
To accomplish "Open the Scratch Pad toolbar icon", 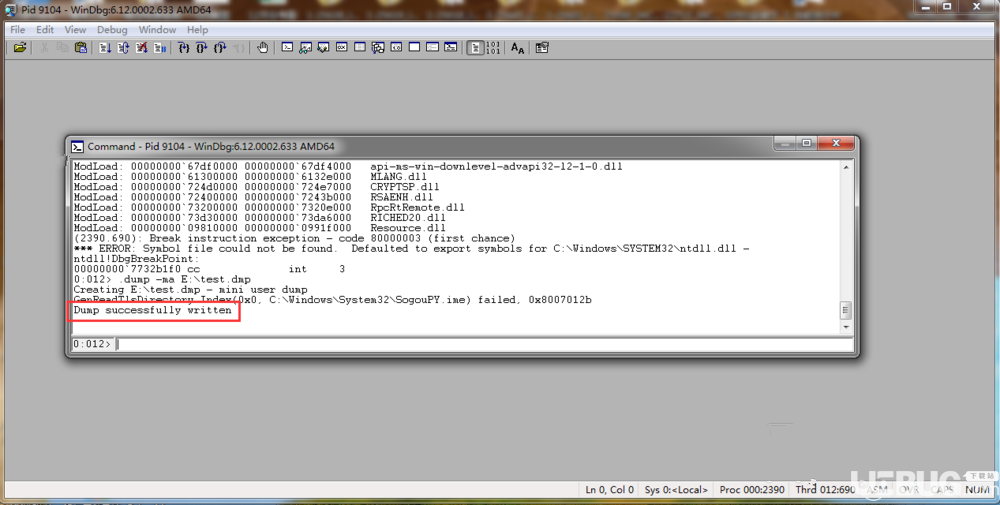I will click(415, 48).
